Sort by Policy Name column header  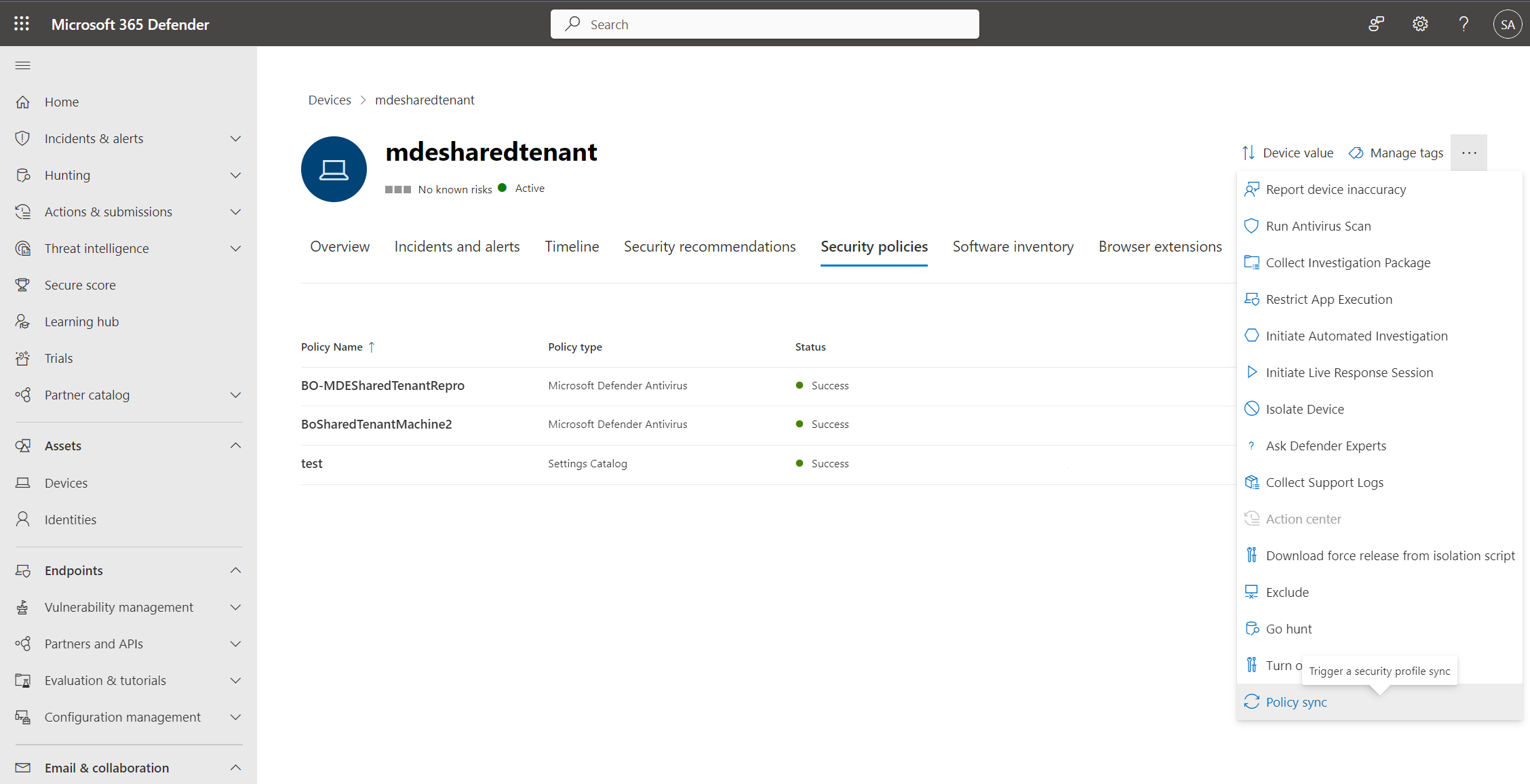[339, 347]
